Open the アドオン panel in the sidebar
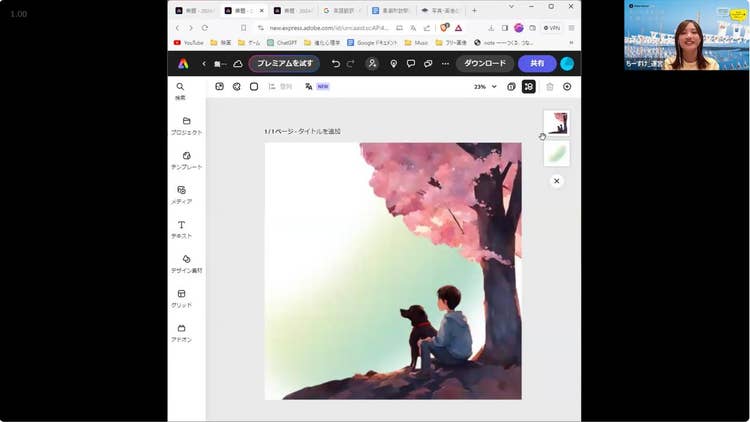 pyautogui.click(x=182, y=333)
